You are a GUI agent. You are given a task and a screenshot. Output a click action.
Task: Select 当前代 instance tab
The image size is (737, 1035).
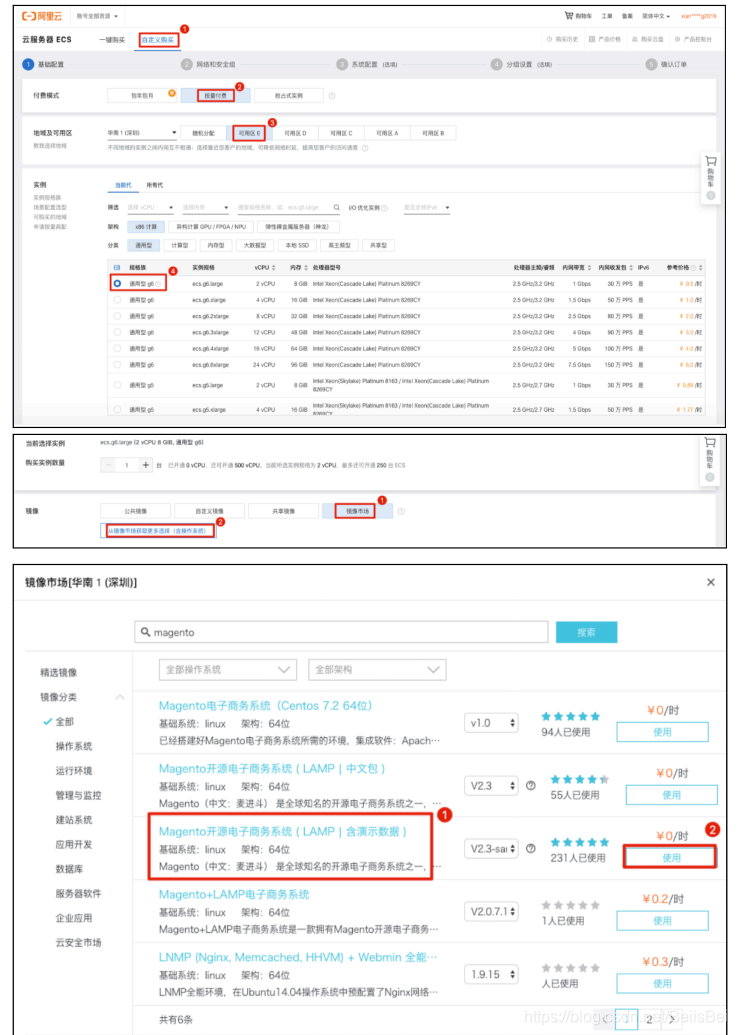123,185
